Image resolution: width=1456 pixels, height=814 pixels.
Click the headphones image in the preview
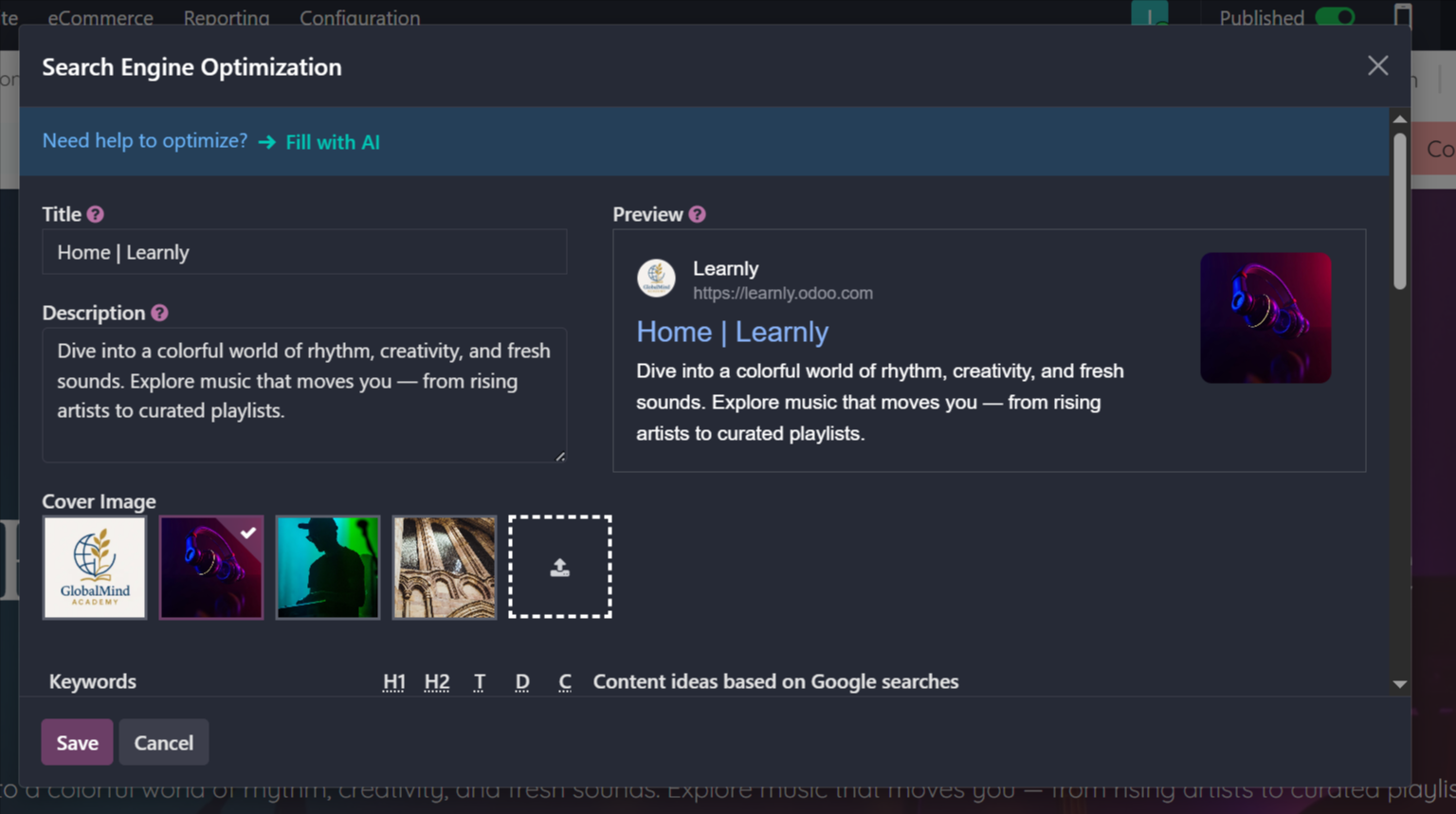point(1265,317)
